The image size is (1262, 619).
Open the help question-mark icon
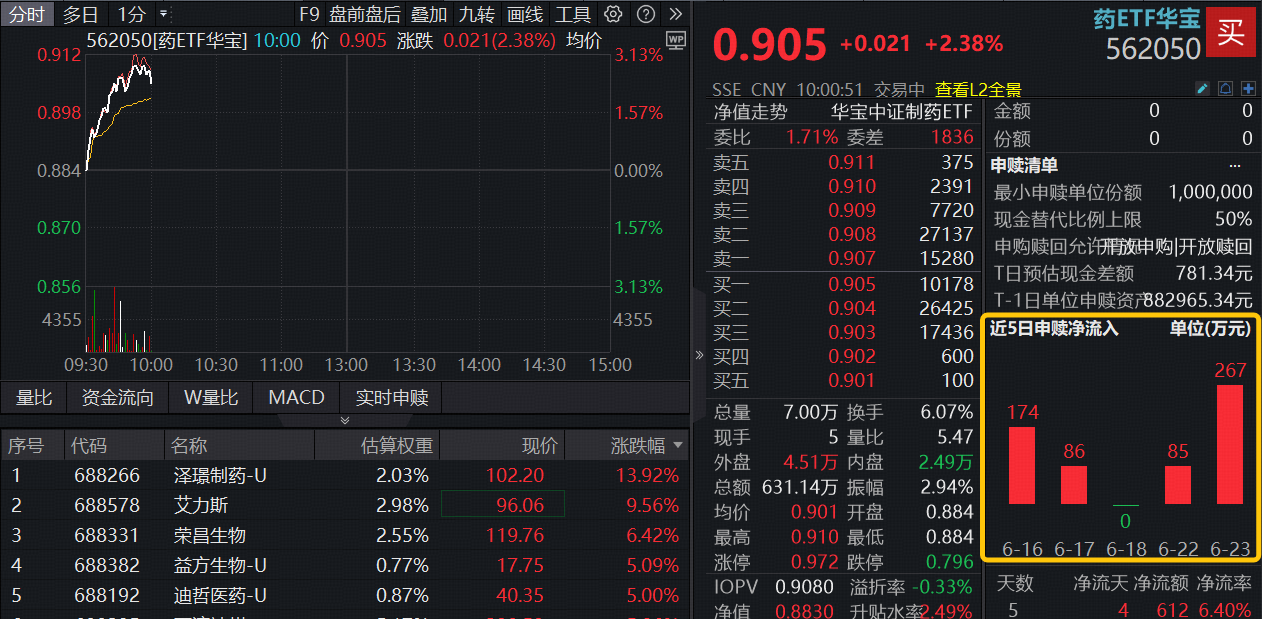click(646, 14)
